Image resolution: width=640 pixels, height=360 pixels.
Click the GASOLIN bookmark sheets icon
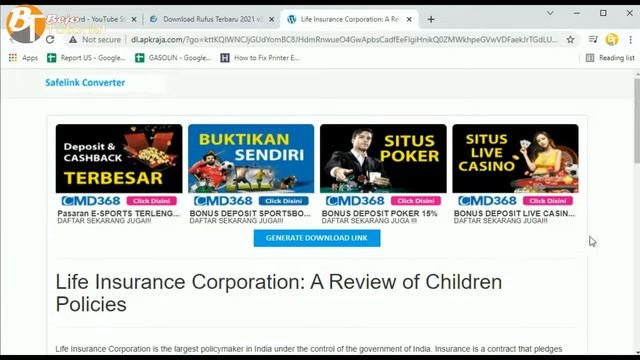tap(140, 58)
